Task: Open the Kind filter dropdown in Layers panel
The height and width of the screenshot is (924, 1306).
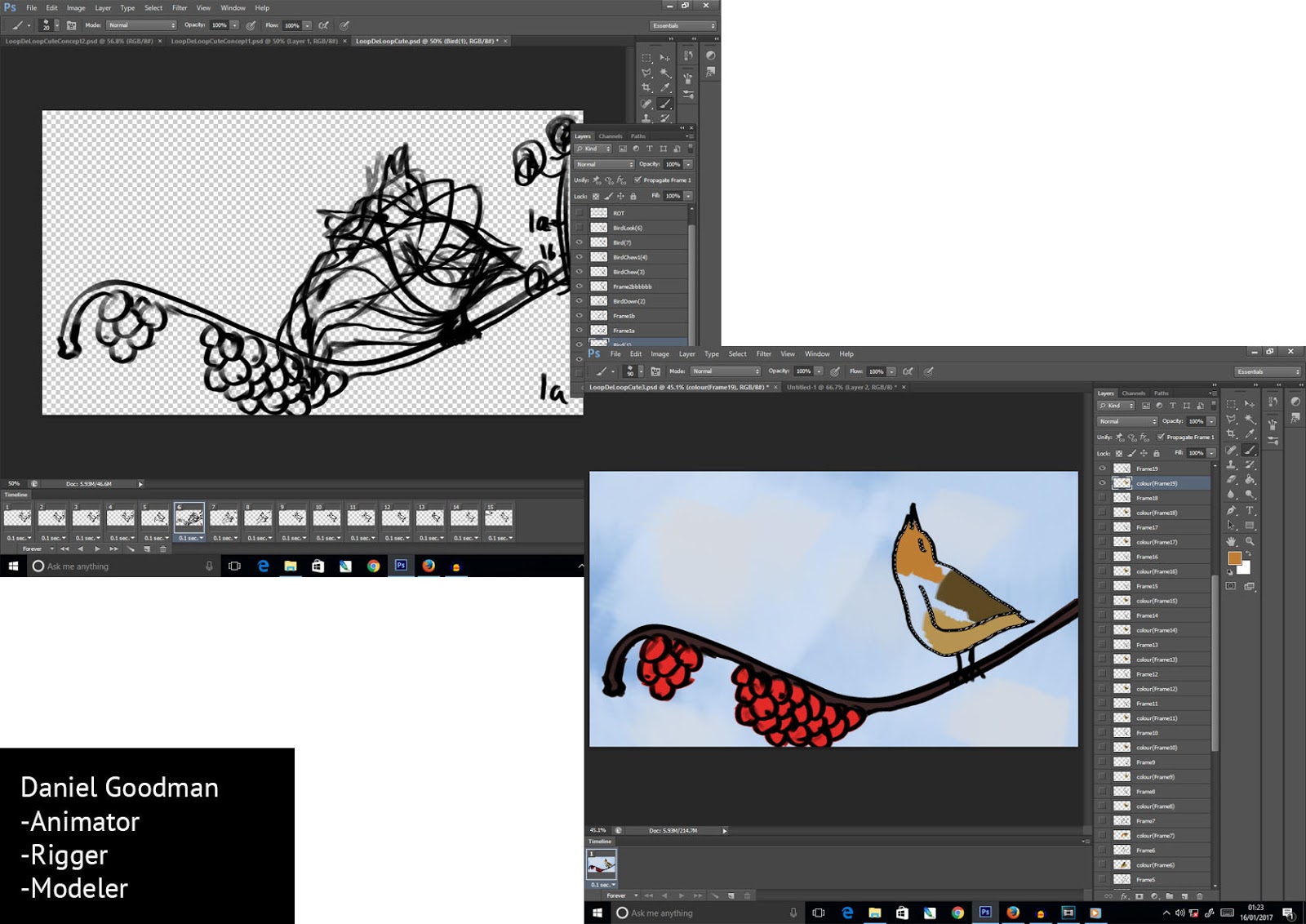Action: pos(592,149)
